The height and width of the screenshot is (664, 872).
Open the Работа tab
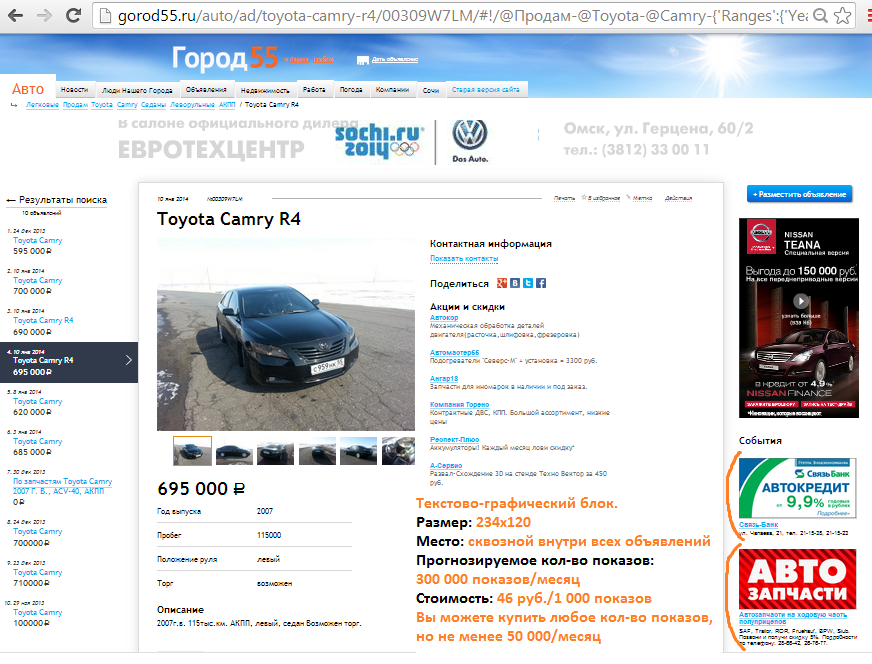(x=314, y=90)
